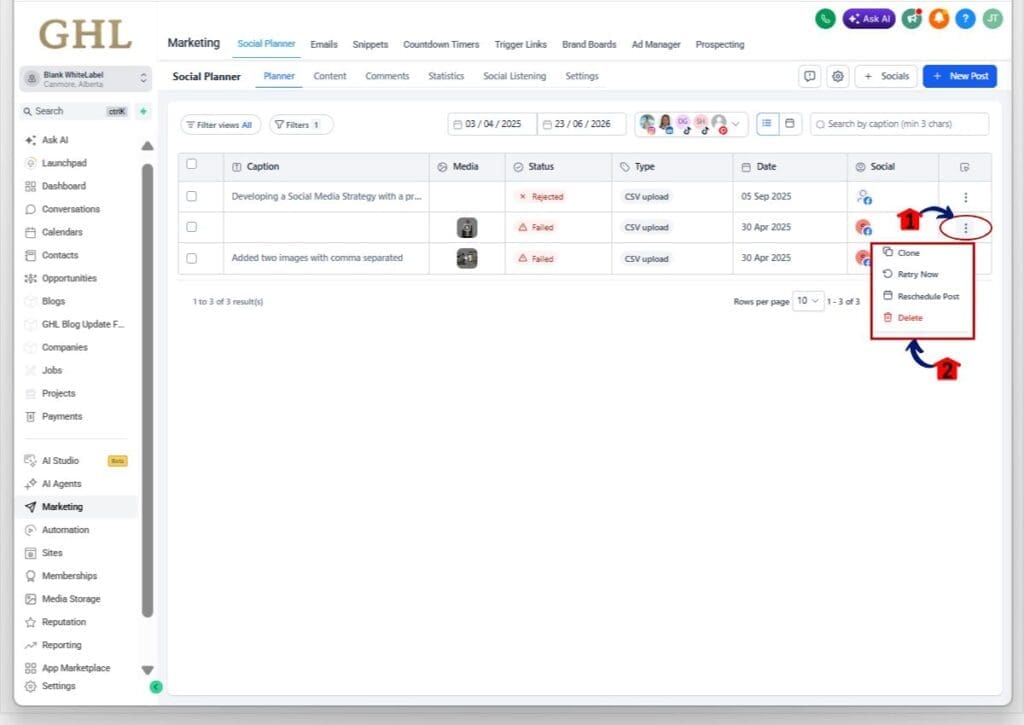
Task: Open Social Planner gear settings icon
Action: coord(837,76)
